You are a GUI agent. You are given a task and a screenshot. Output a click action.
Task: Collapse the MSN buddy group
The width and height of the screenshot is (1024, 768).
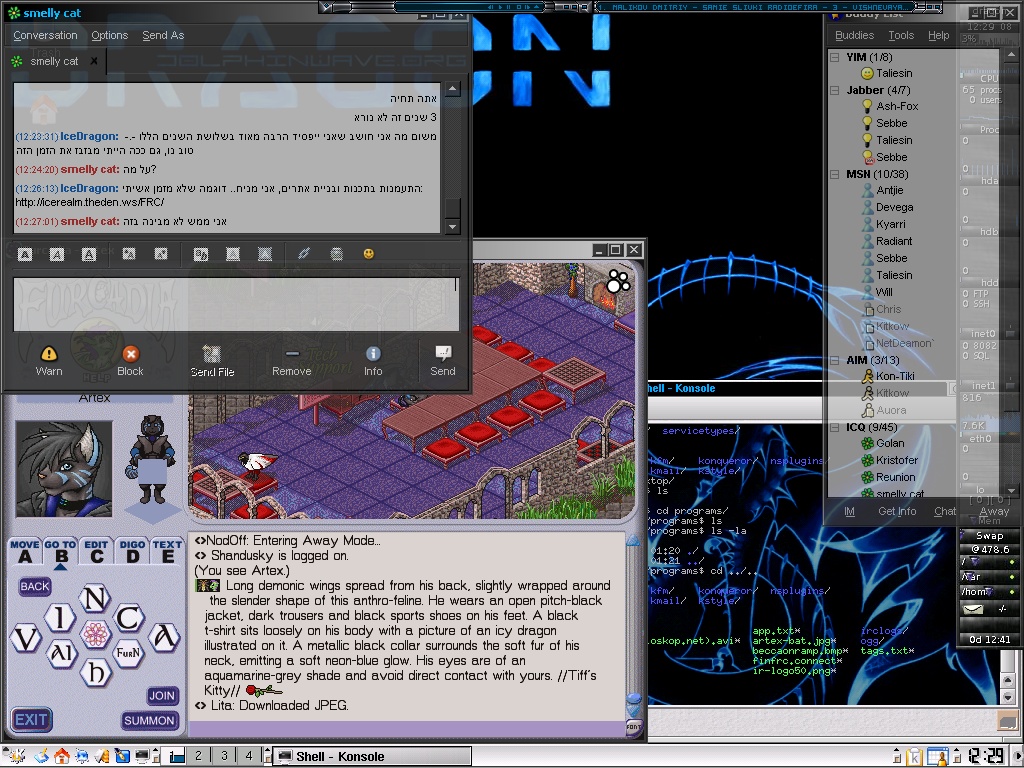pos(835,174)
